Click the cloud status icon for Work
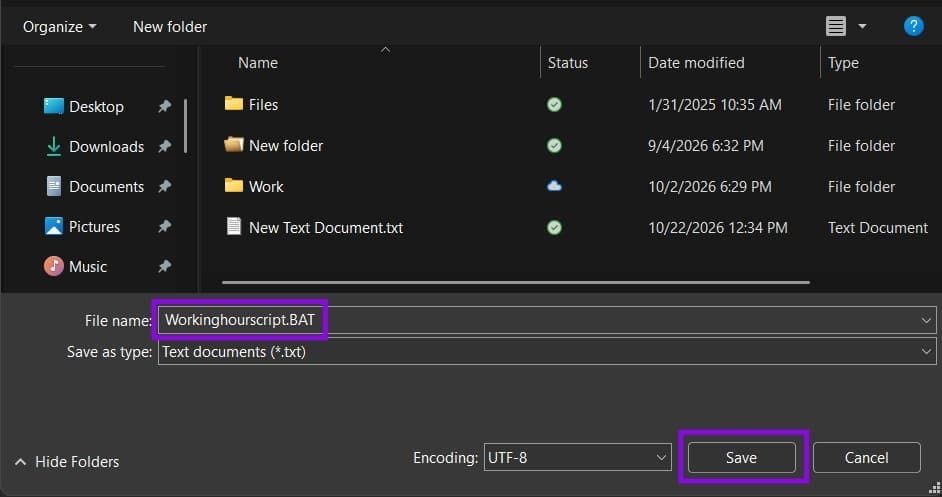The image size is (942, 497). click(554, 186)
